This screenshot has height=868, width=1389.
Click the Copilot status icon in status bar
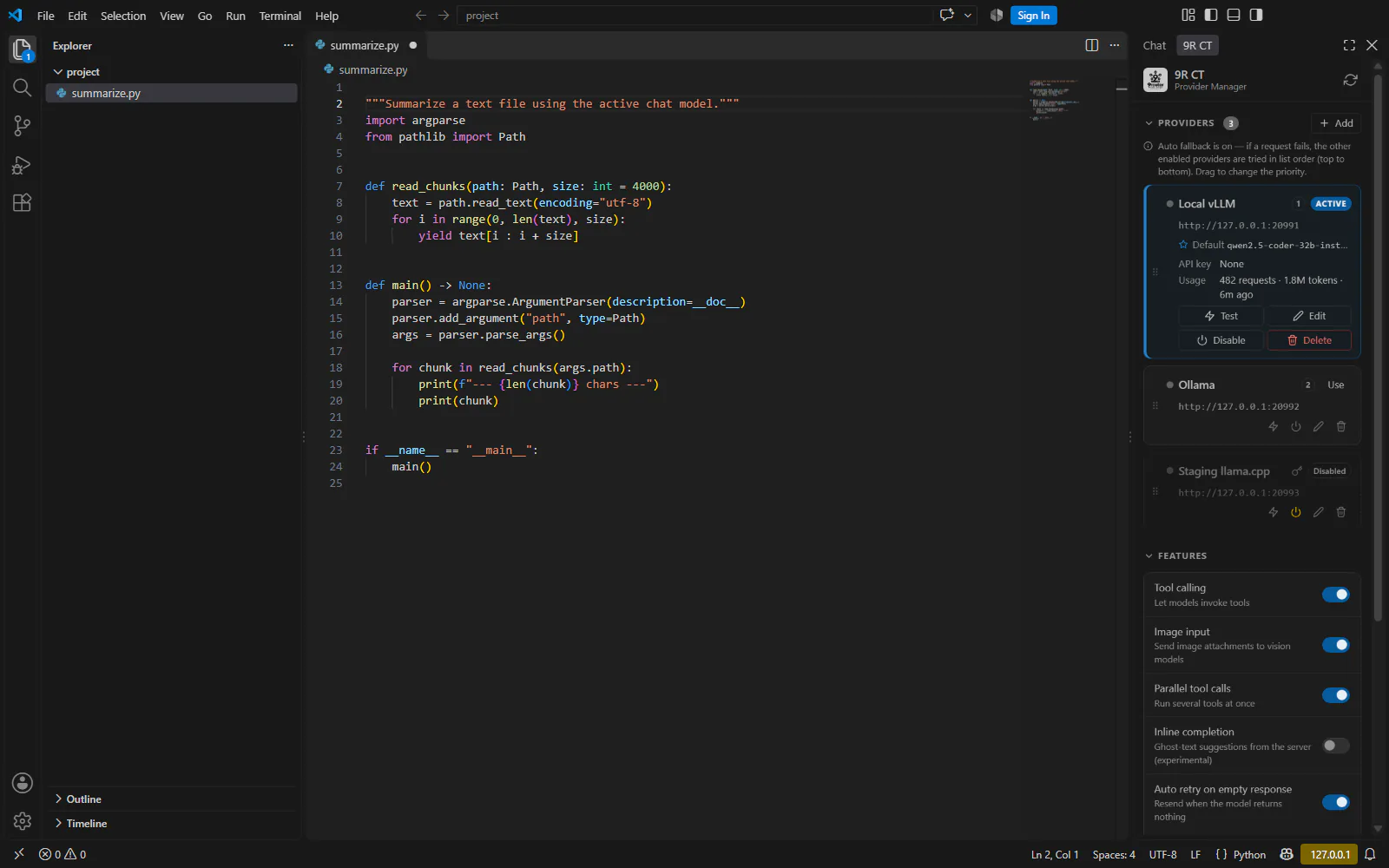point(1287,854)
